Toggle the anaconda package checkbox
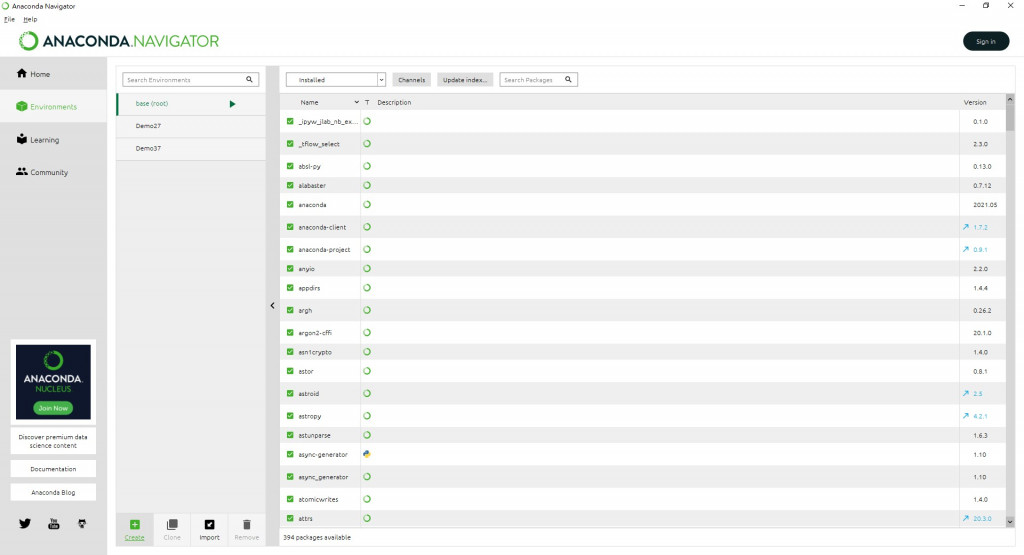 (290, 204)
